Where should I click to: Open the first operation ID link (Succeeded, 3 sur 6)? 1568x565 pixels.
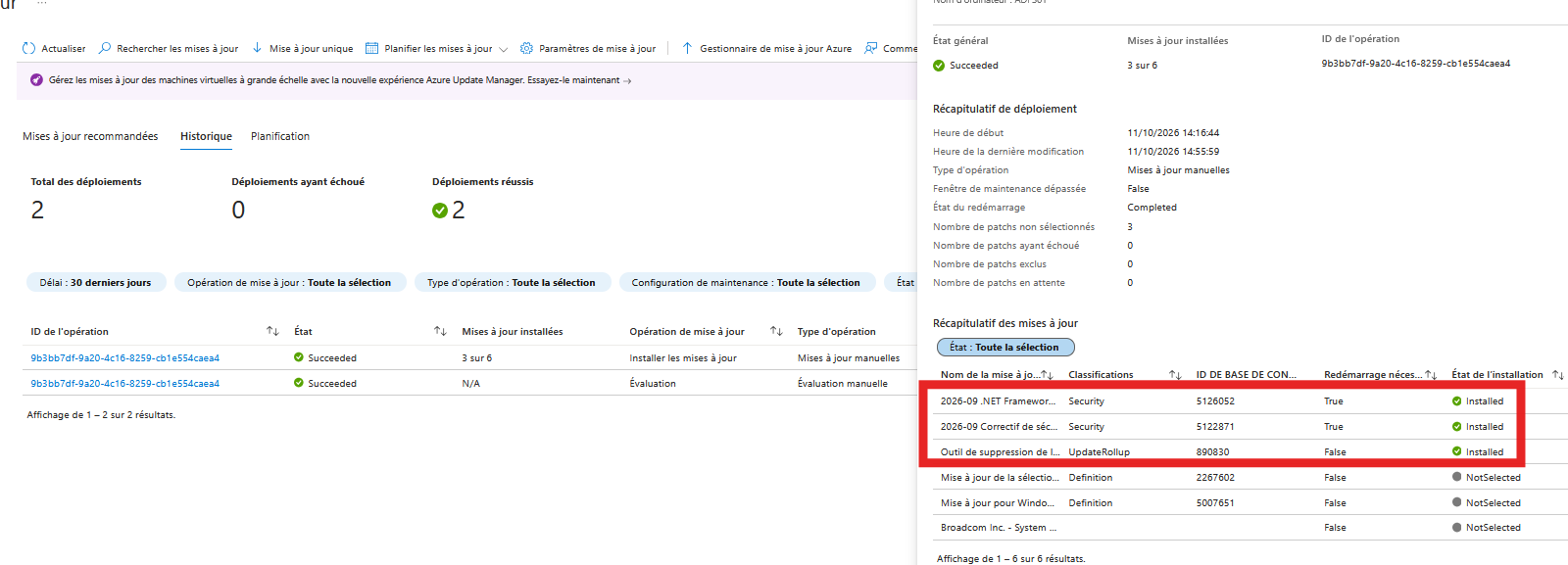(125, 358)
